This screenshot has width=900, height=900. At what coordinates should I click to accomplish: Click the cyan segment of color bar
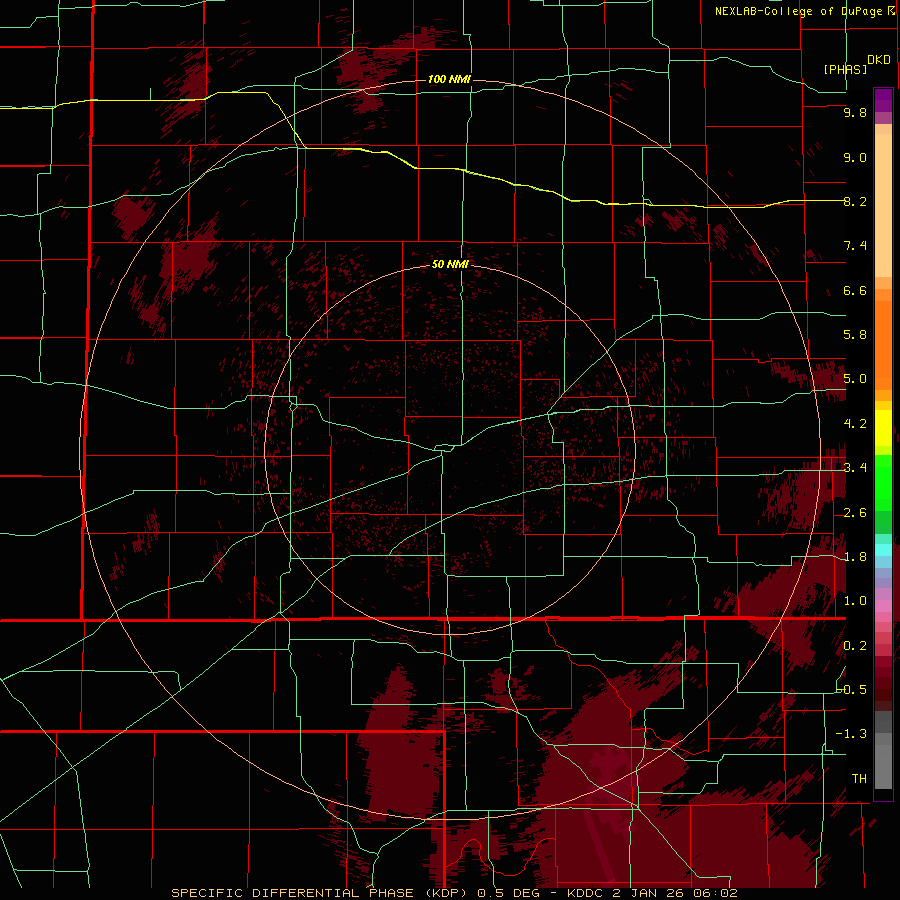pos(883,550)
